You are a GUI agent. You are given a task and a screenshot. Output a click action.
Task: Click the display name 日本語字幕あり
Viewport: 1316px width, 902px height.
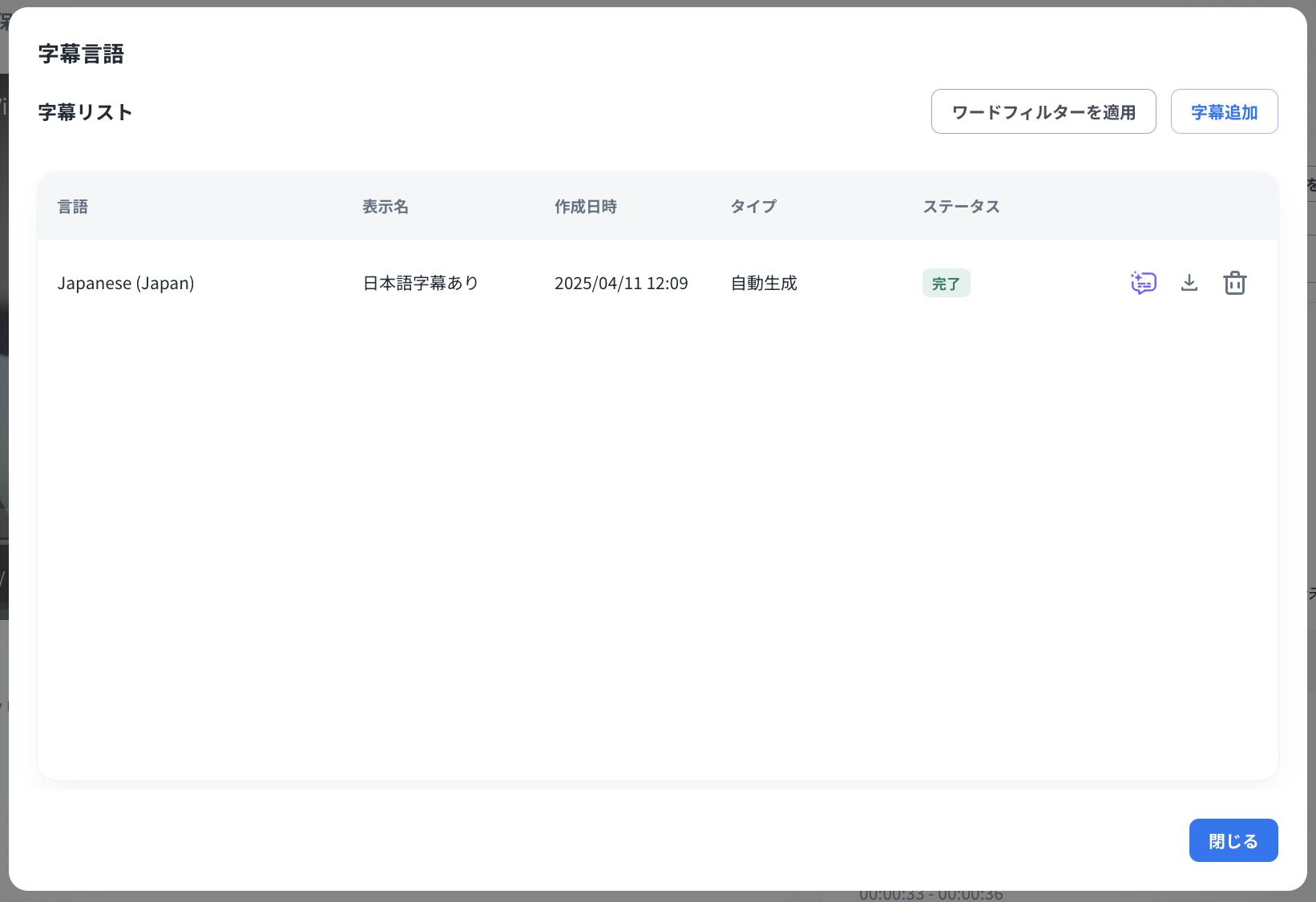pos(421,283)
